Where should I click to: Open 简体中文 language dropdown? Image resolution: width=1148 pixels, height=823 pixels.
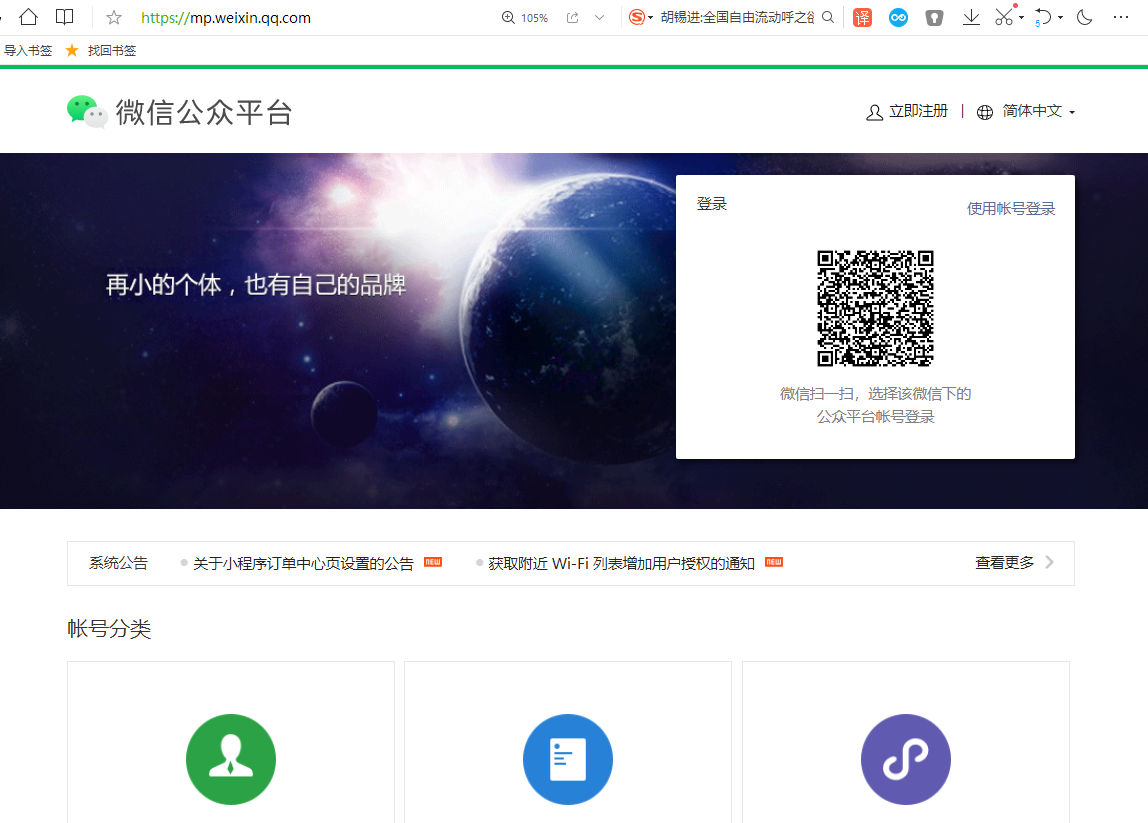pyautogui.click(x=1038, y=111)
